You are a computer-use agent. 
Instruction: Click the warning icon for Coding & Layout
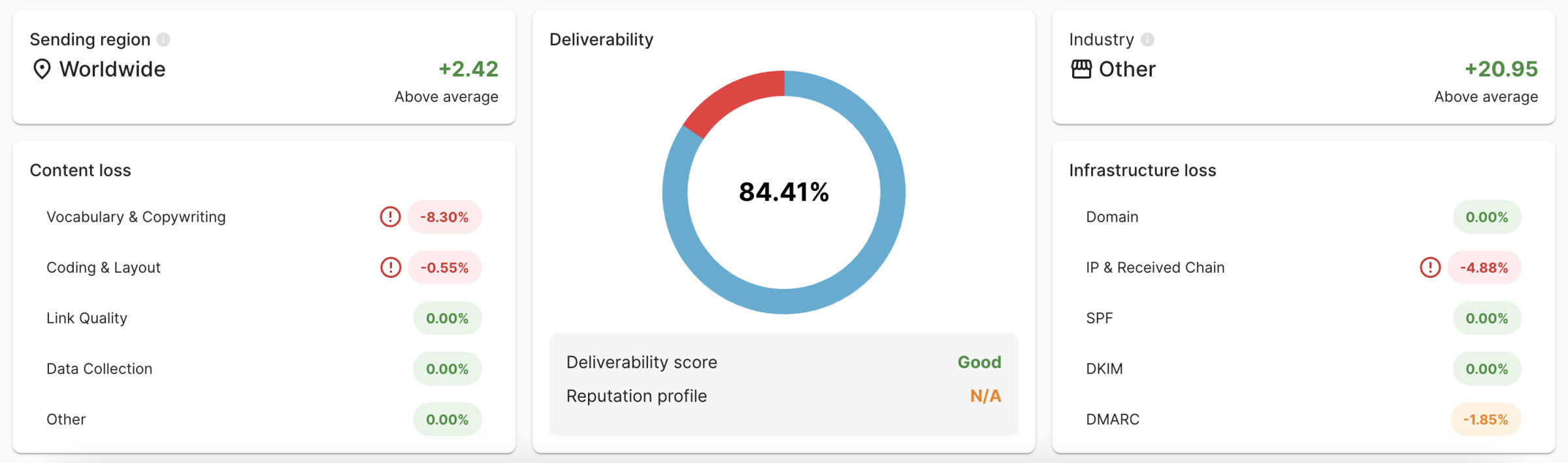[390, 267]
